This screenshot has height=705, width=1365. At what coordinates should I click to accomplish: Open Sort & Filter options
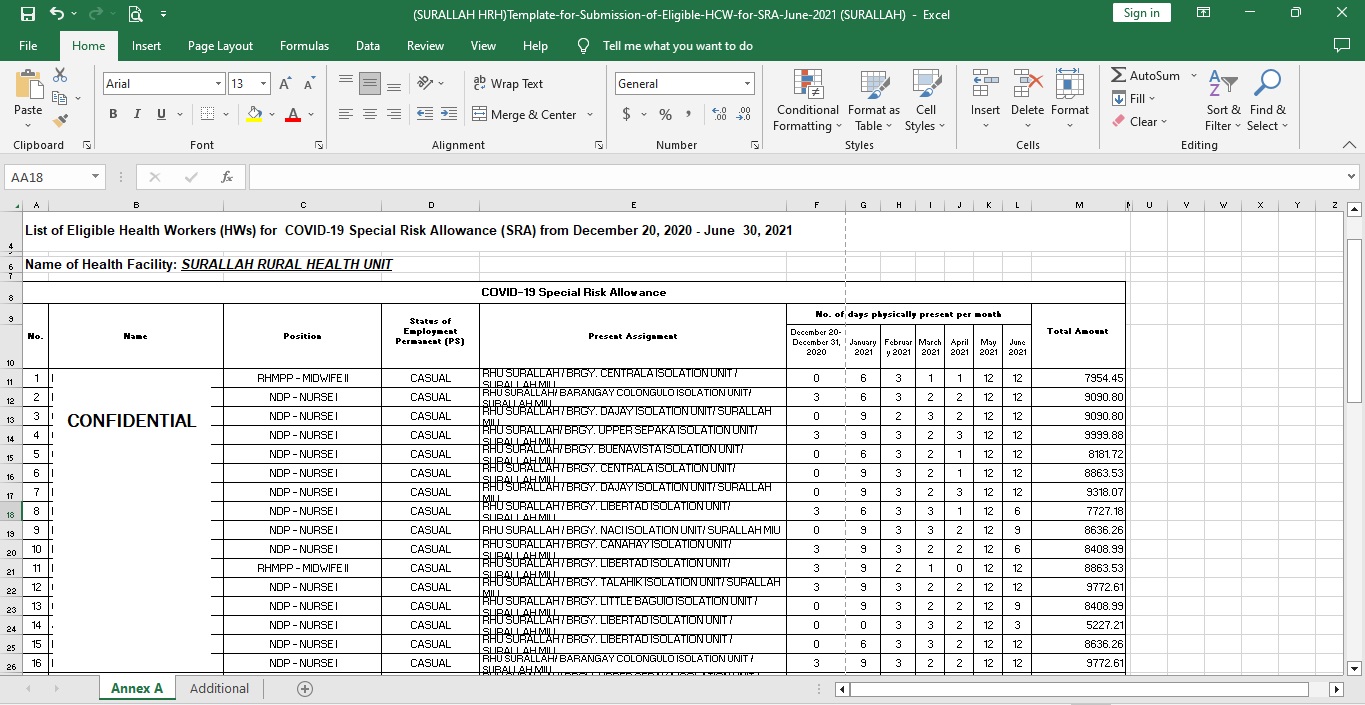tap(1222, 101)
